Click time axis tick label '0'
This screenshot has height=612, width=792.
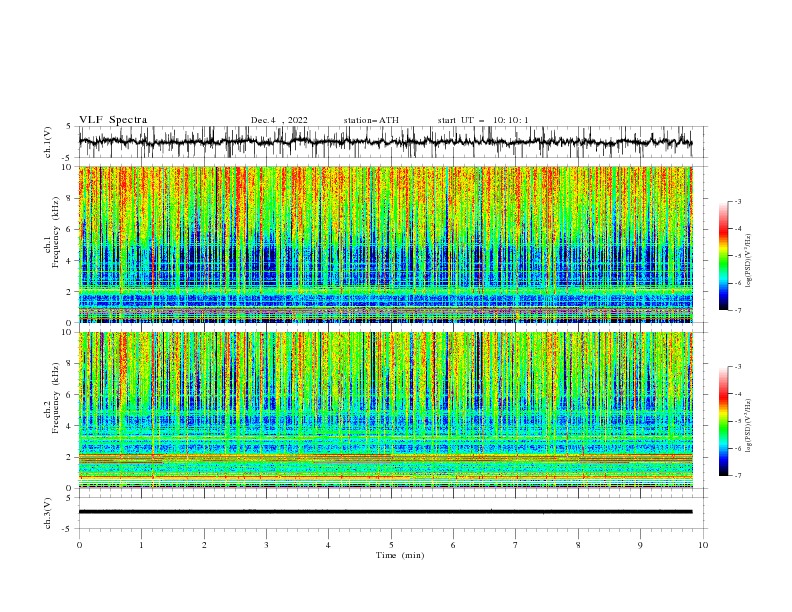[x=79, y=545]
